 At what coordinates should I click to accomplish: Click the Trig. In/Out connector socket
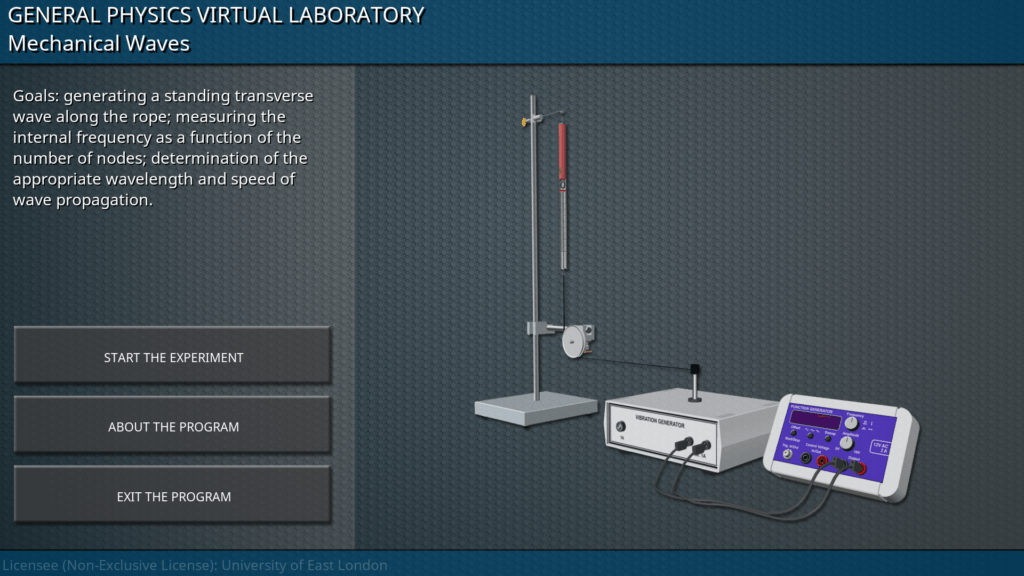(786, 455)
